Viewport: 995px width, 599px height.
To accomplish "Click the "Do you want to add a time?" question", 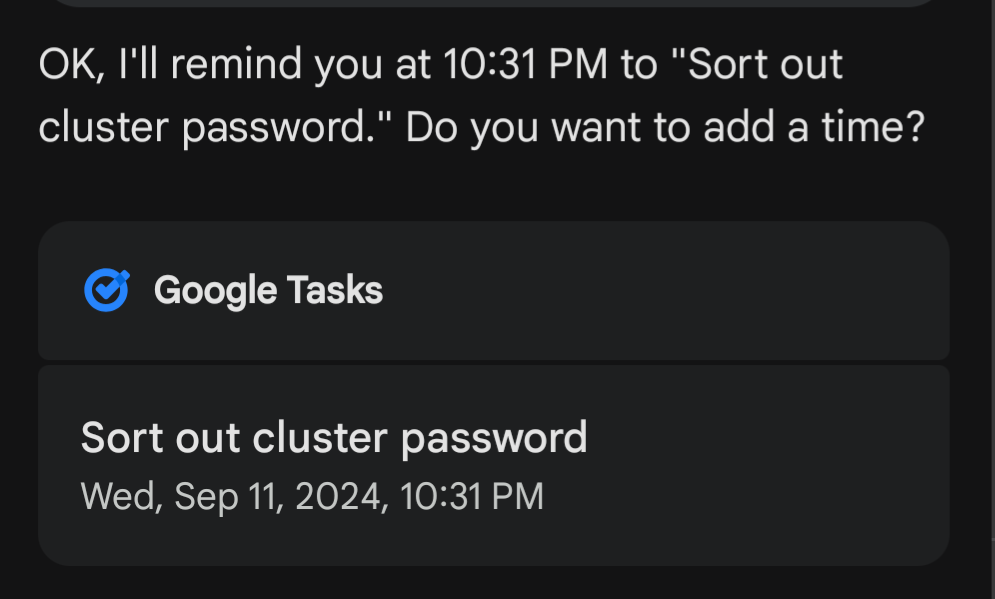I will pos(666,127).
